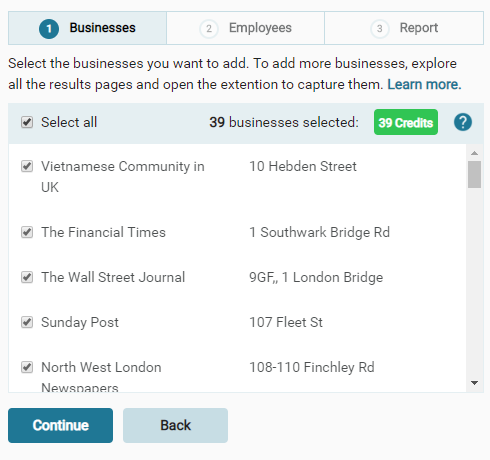Click the Back button

175,425
